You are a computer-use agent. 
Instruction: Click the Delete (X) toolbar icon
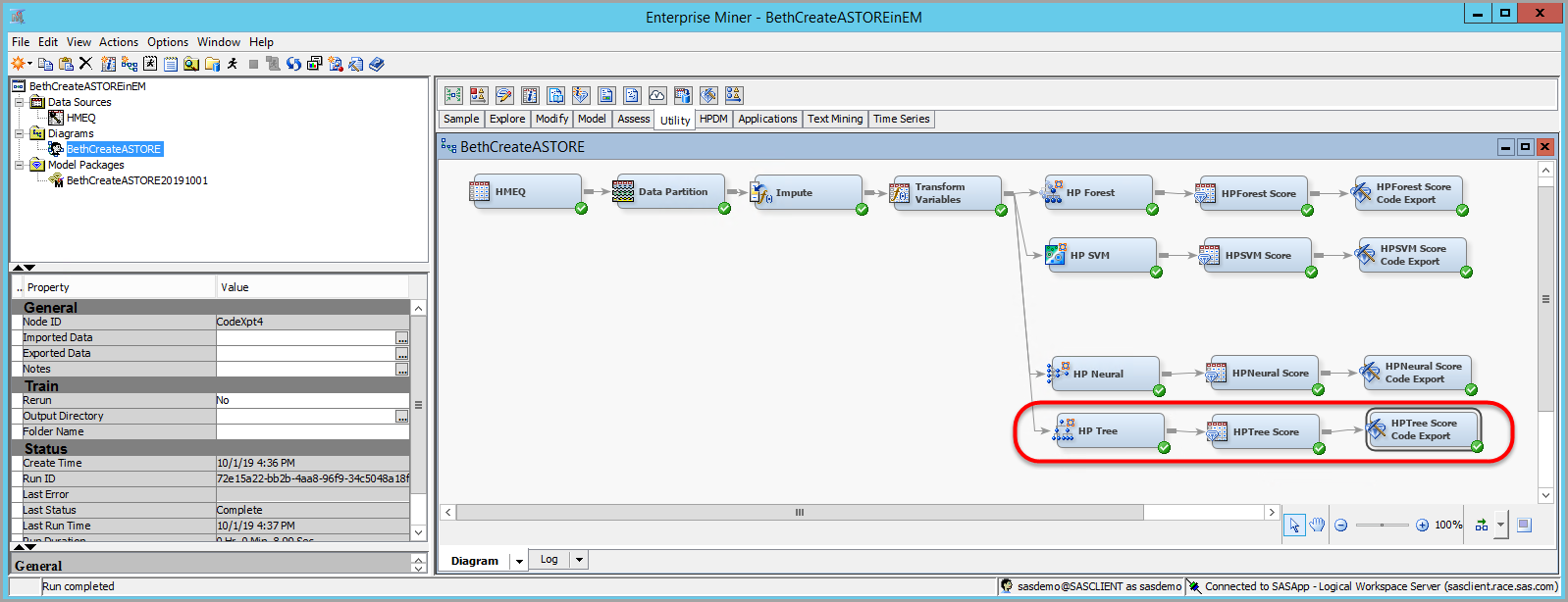pyautogui.click(x=85, y=64)
